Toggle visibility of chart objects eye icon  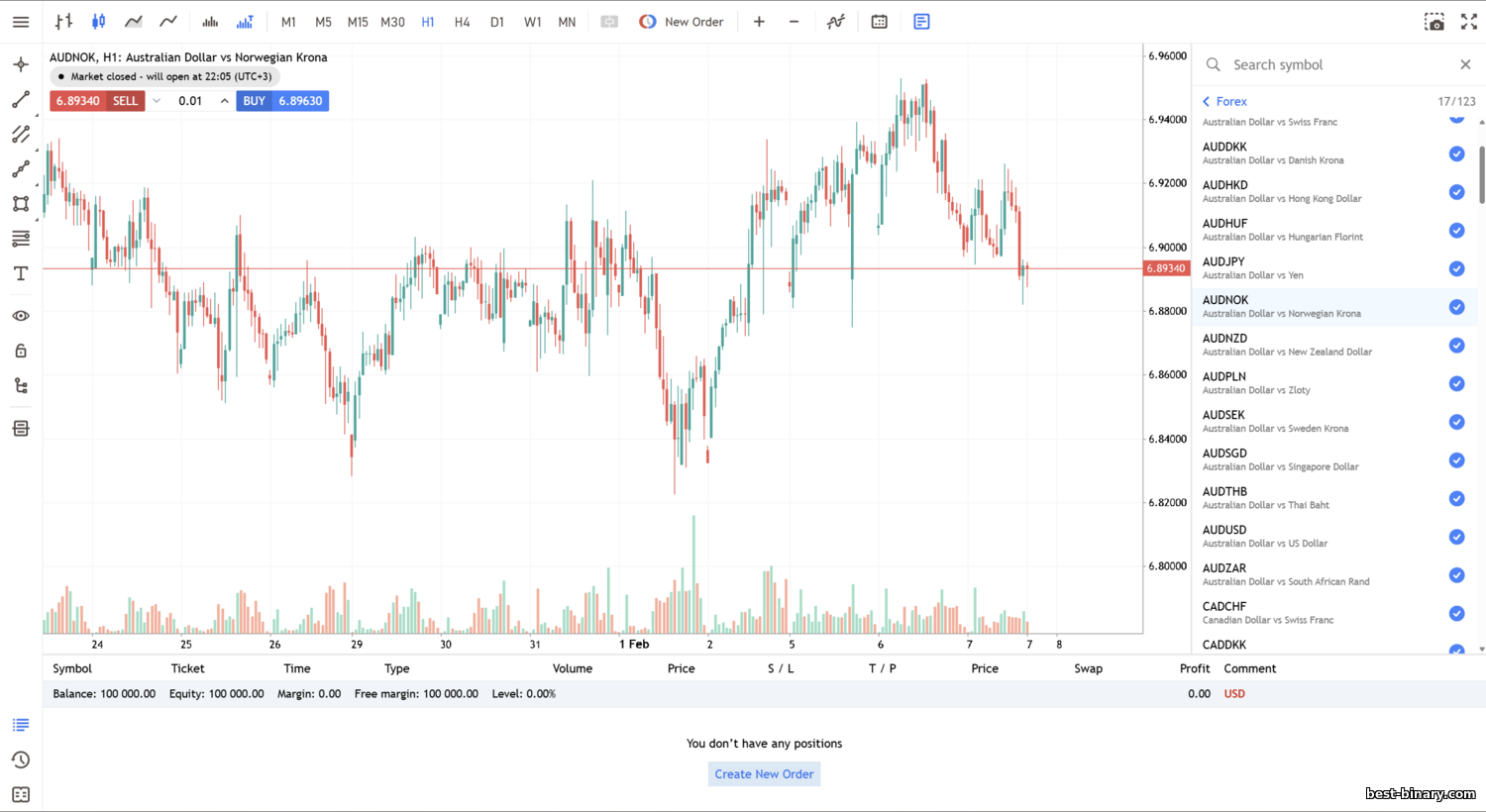(21, 316)
